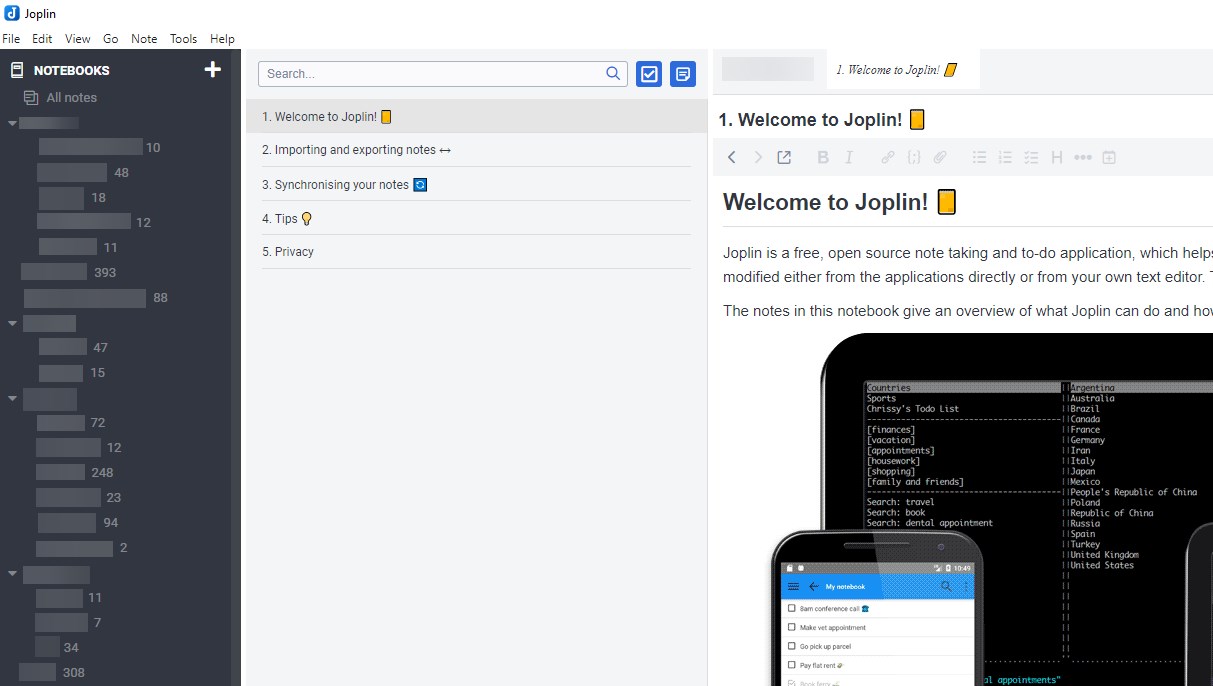Click the 'Welcome to Joplin!' heading in note body
Image resolution: width=1213 pixels, height=686 pixels.
[840, 202]
